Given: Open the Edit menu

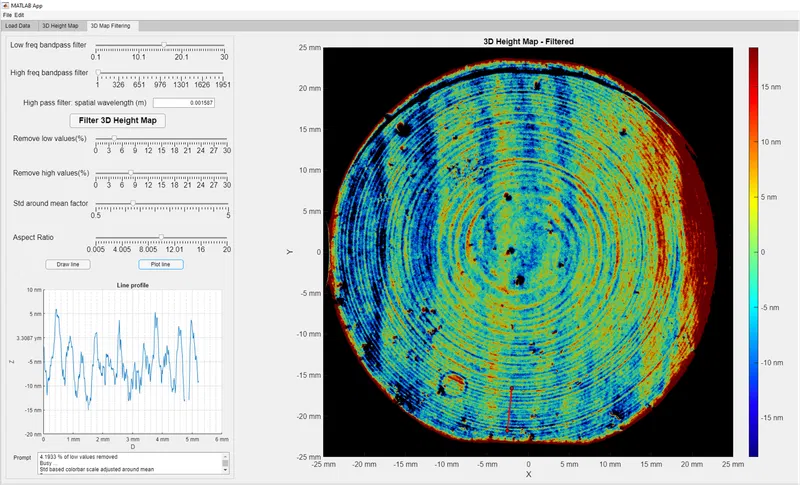Looking at the screenshot, I should click(19, 15).
